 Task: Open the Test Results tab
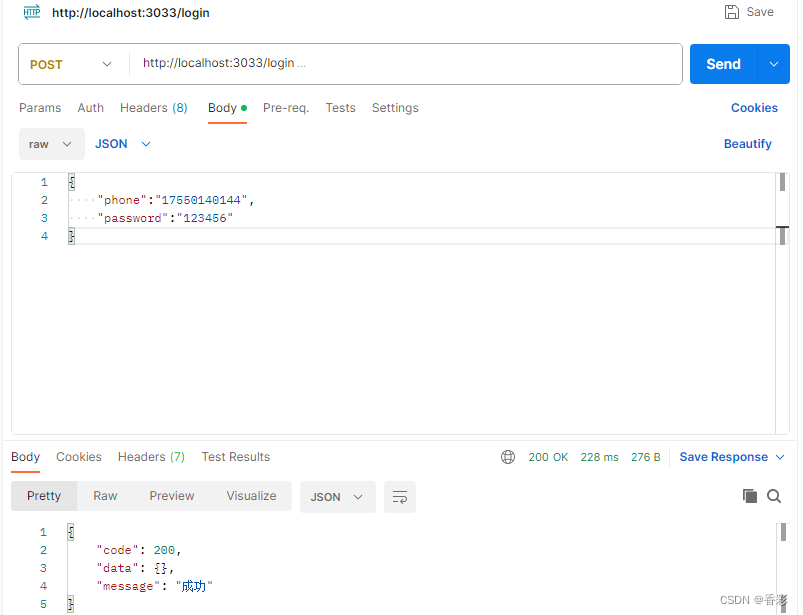[236, 457]
